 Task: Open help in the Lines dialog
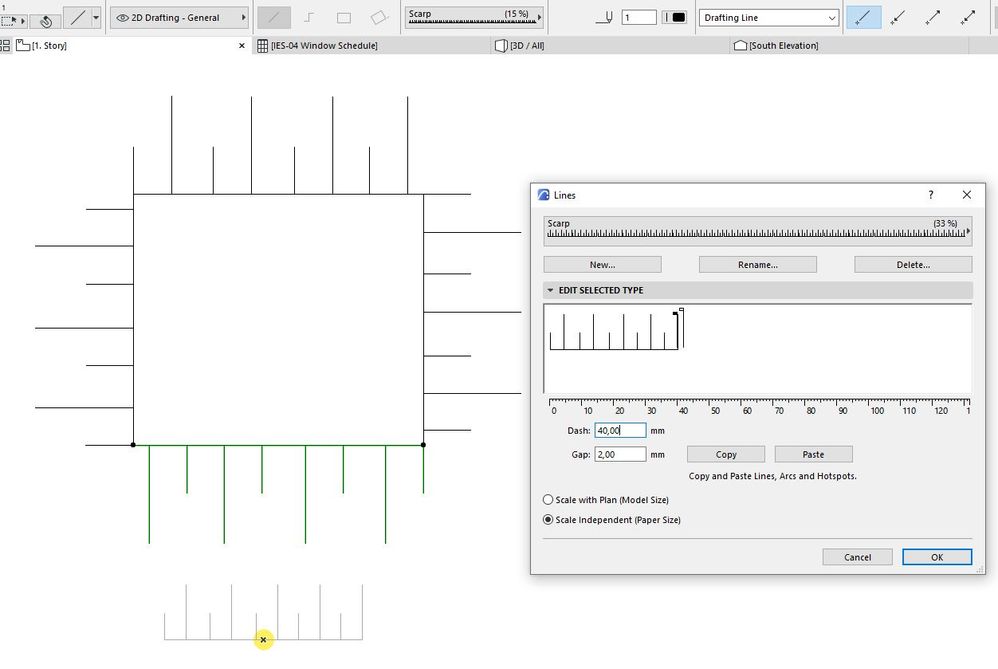(931, 195)
